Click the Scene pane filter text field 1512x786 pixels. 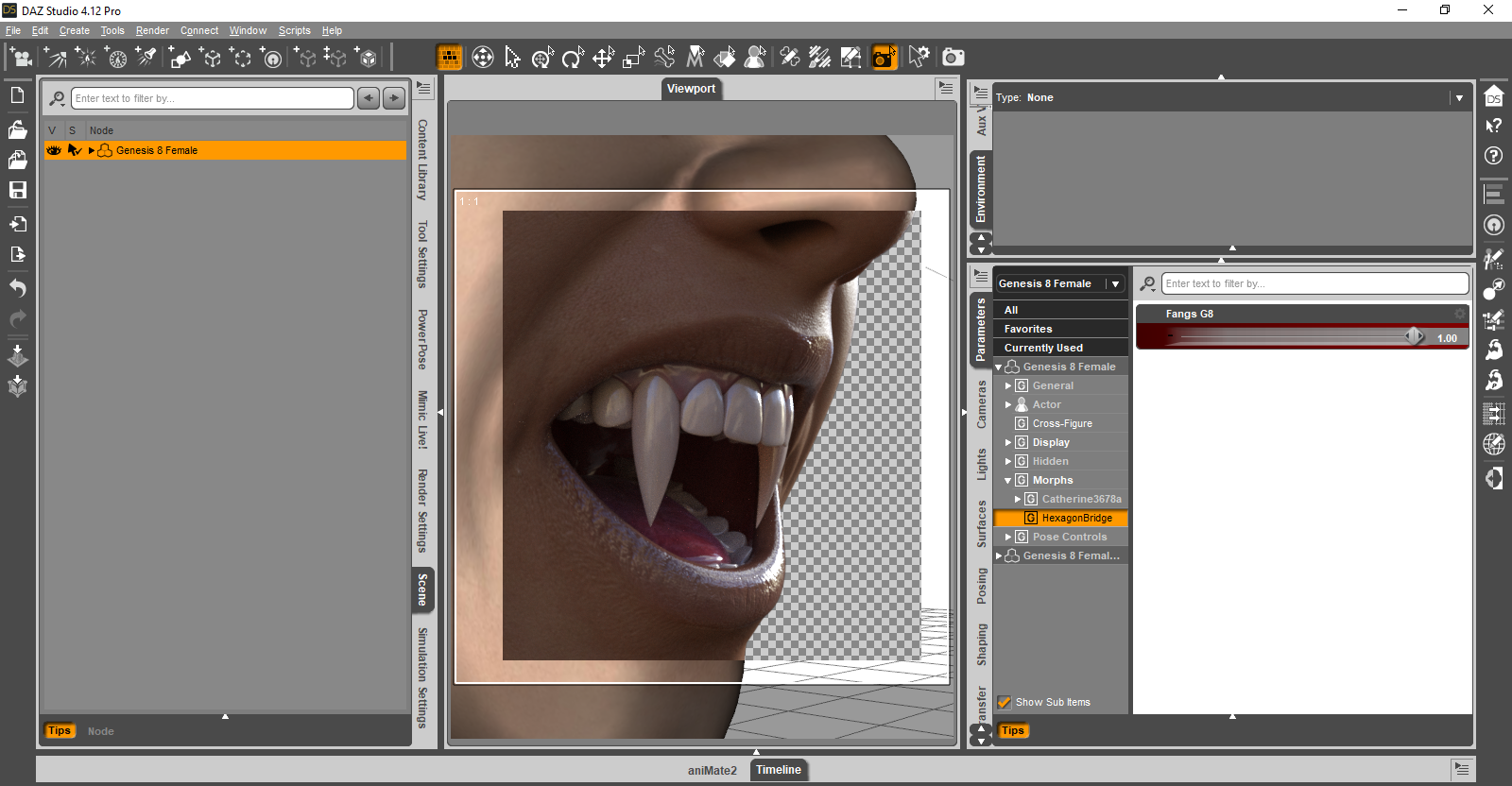click(213, 98)
